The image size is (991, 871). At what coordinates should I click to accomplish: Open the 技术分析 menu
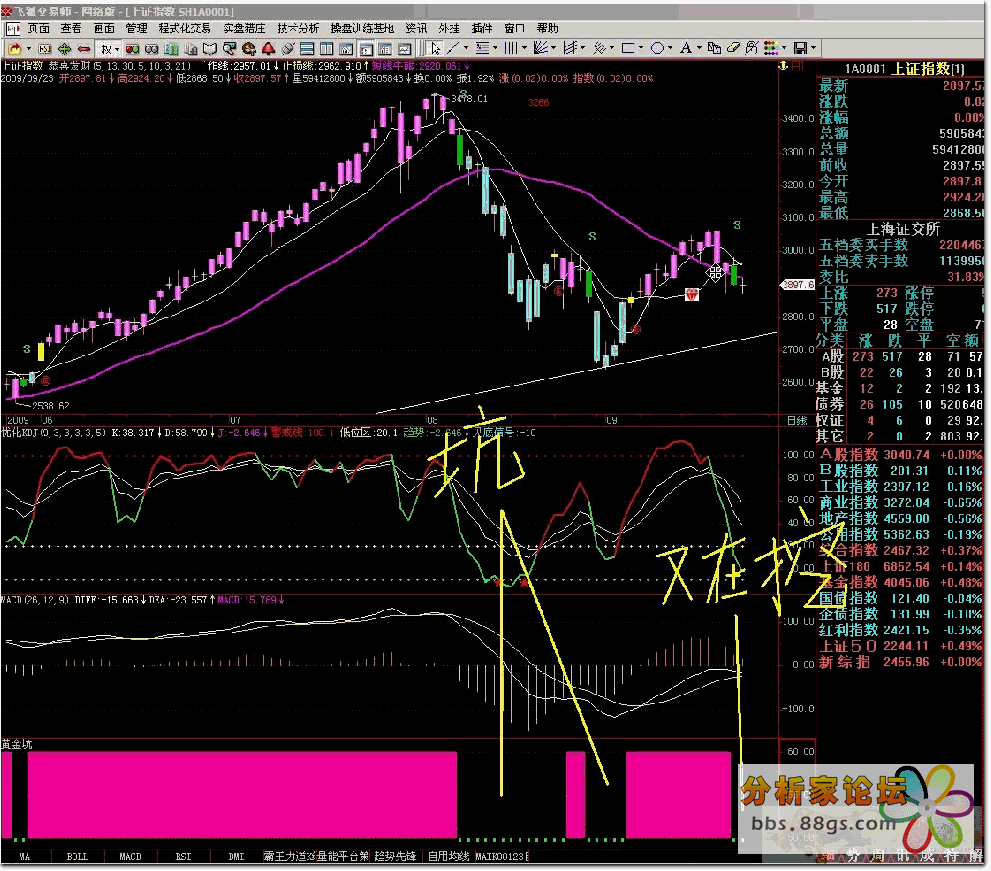(x=298, y=28)
